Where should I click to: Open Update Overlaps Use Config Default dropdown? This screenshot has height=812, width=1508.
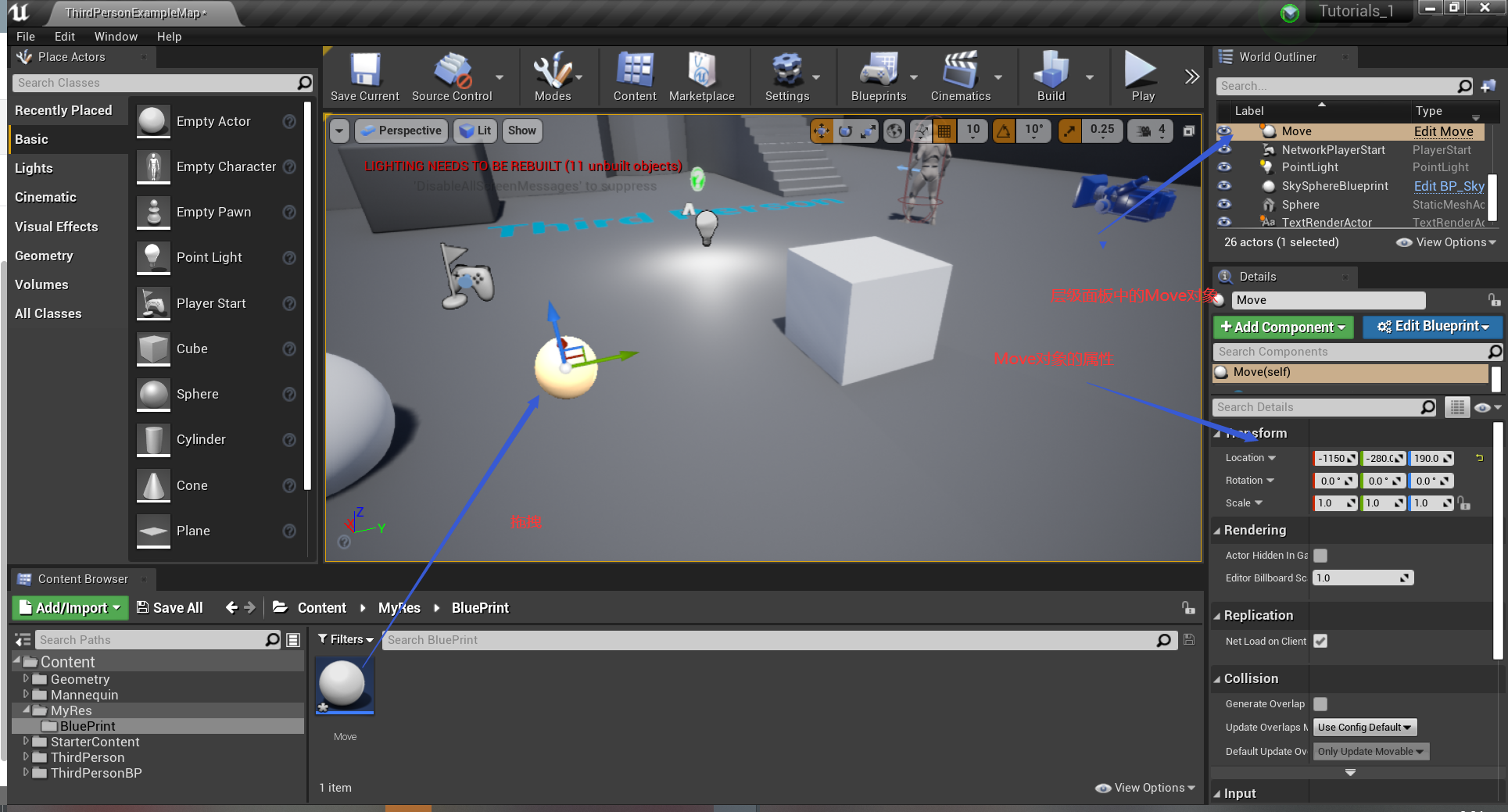(x=1365, y=728)
